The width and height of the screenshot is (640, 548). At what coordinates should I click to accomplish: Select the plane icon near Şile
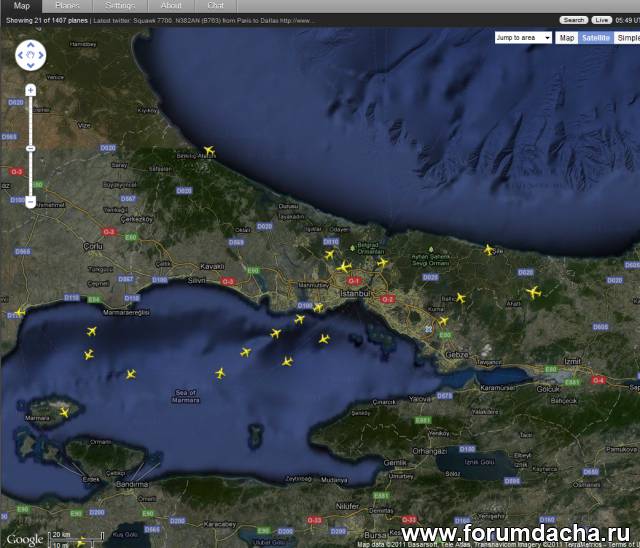click(488, 250)
